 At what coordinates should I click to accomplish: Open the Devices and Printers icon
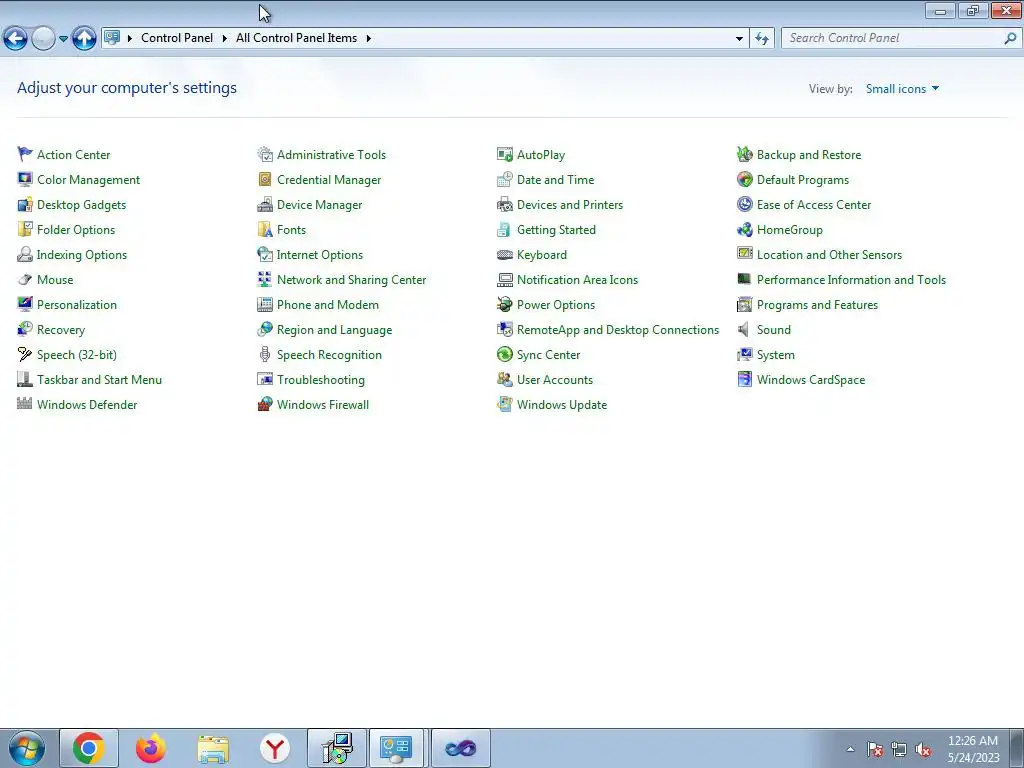tap(505, 204)
